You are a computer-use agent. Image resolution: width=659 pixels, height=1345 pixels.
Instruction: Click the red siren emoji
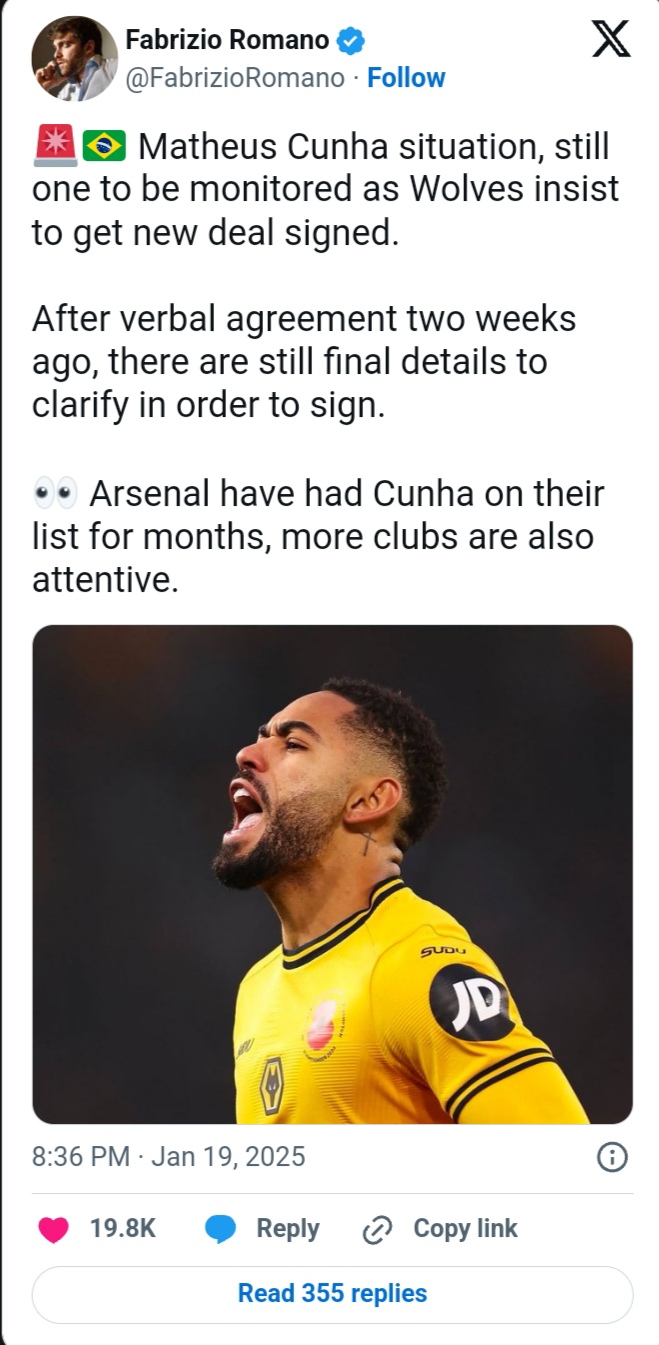click(x=54, y=147)
